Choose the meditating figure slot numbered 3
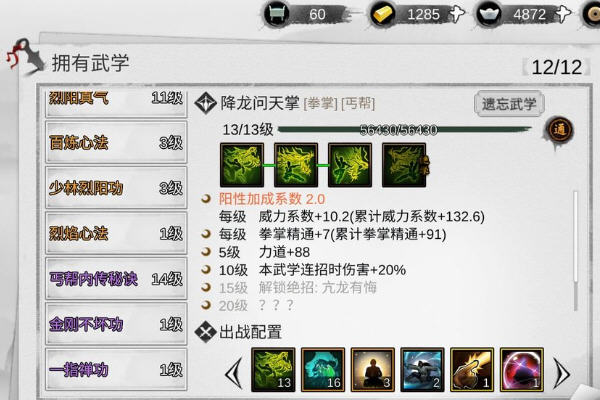This screenshot has width=600, height=400. pyautogui.click(x=373, y=370)
